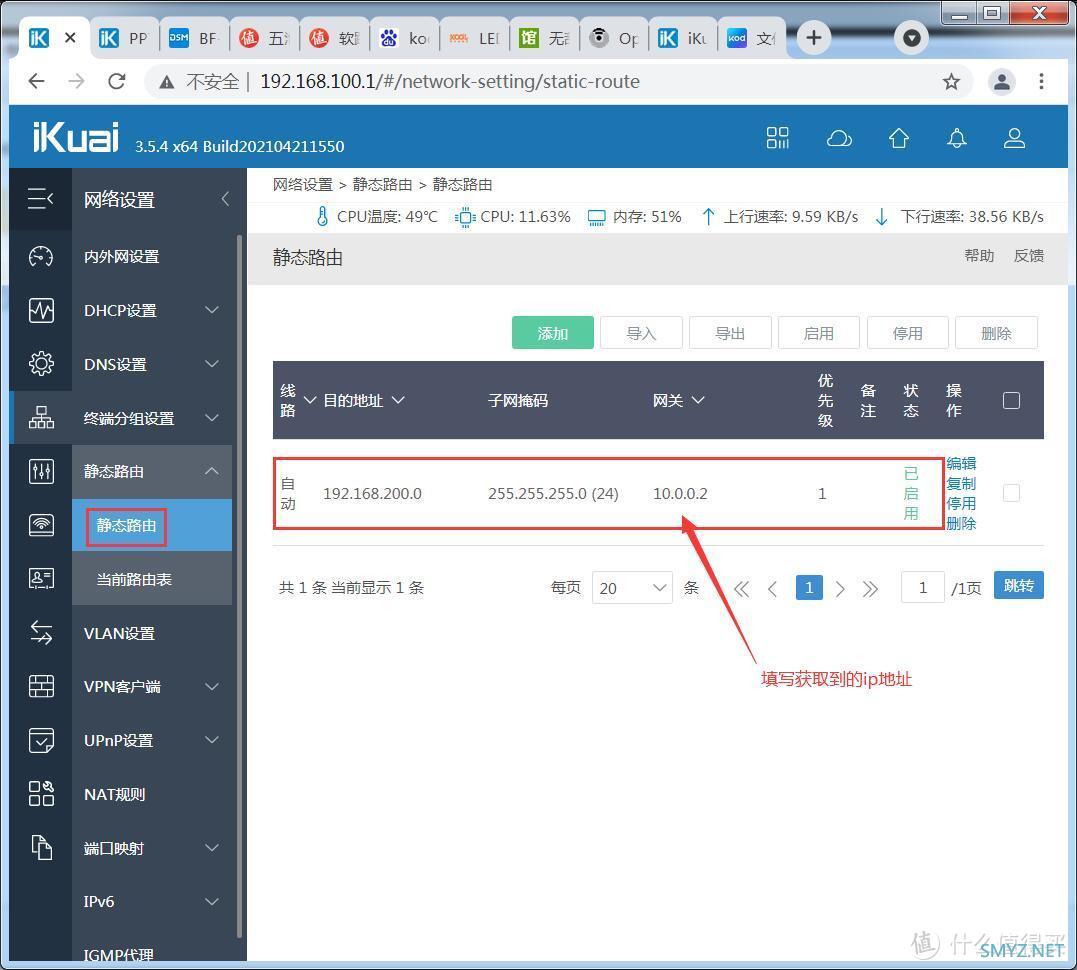The height and width of the screenshot is (970, 1077).
Task: Click the 停用 toolbar button
Action: tap(907, 333)
